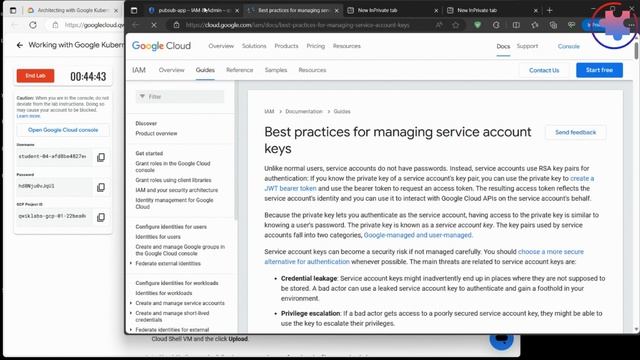Click the read aloud icon in address bar
This screenshot has height=360, width=640.
click(439, 25)
